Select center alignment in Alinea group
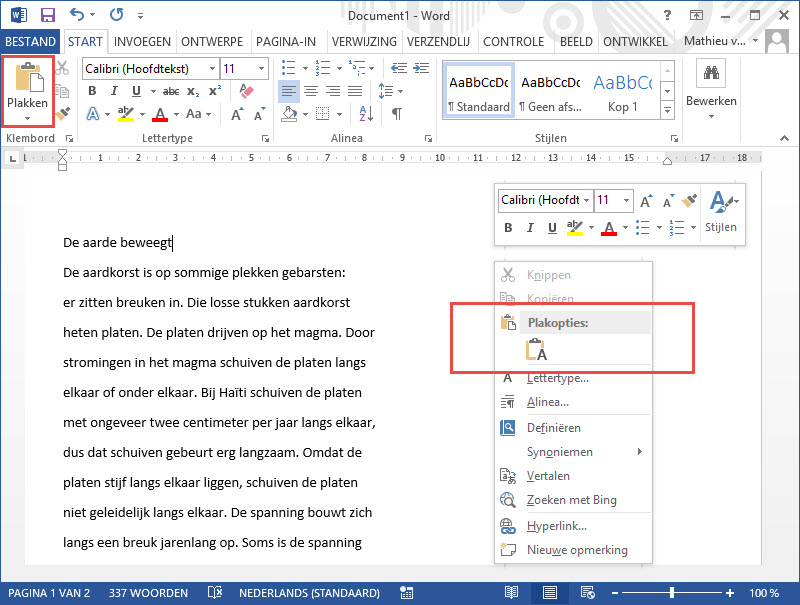This screenshot has height=605, width=800. coord(311,91)
